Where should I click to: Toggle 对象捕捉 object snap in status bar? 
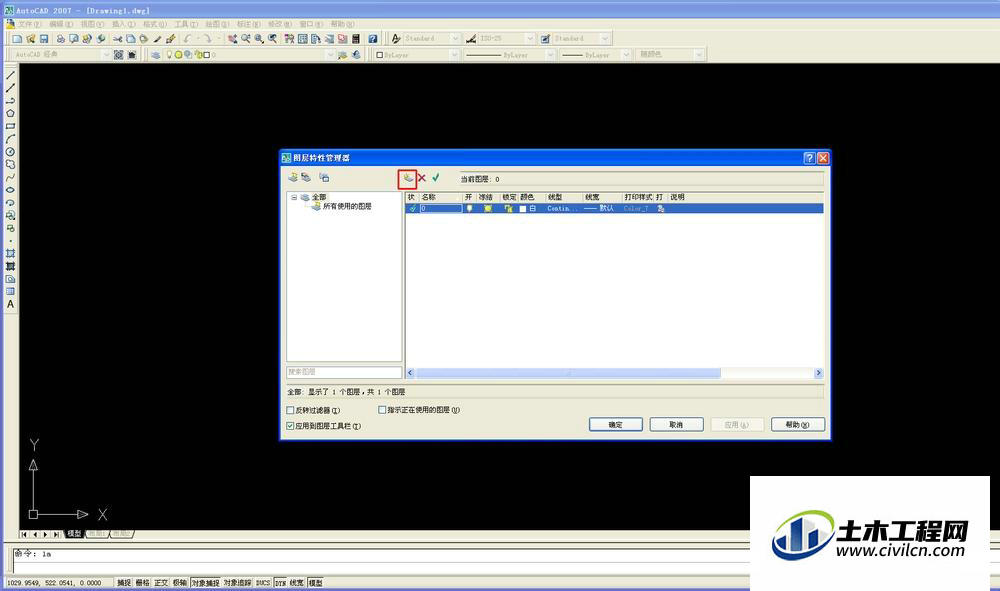tap(205, 583)
